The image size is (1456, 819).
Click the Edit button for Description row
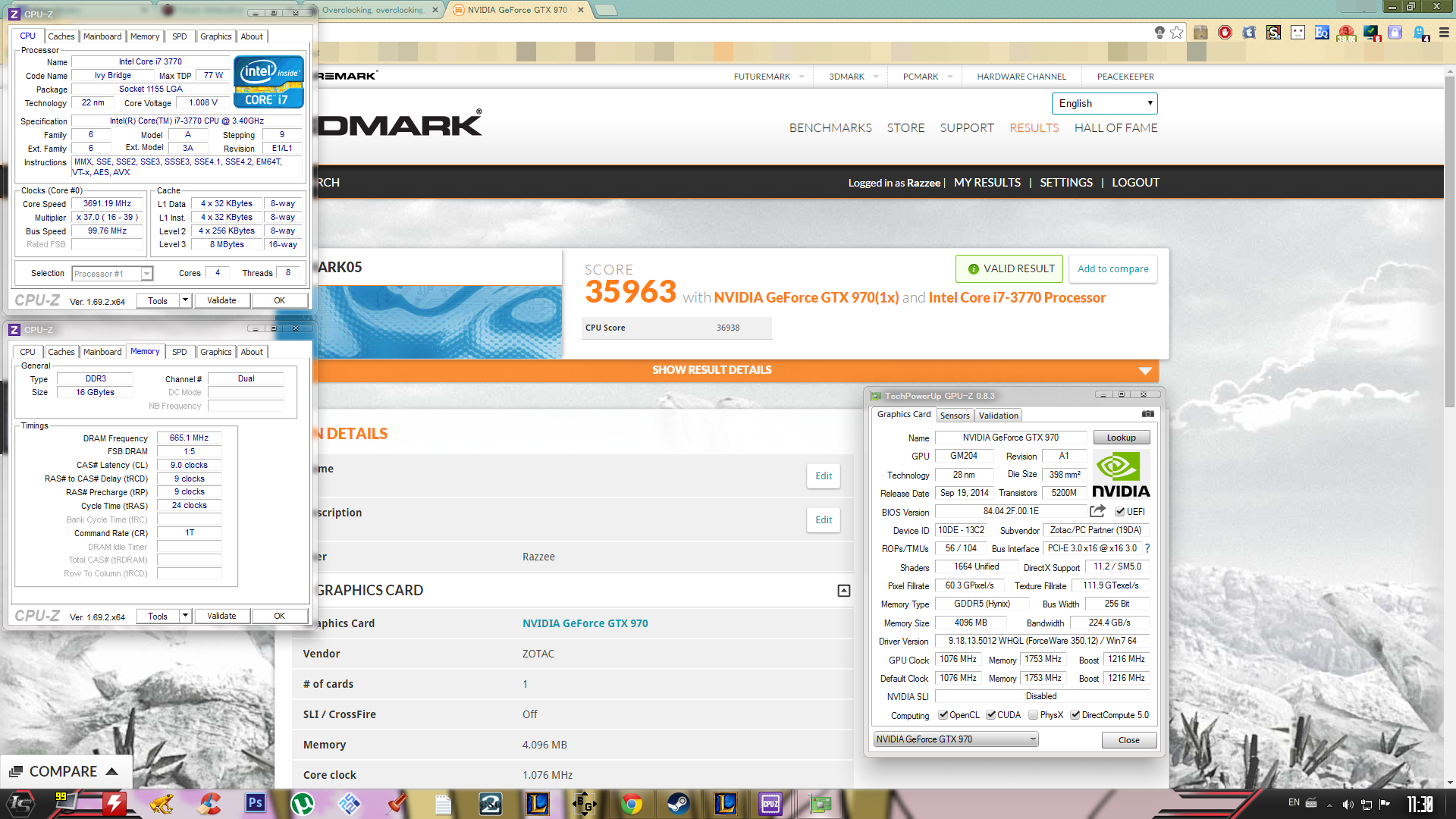(824, 520)
